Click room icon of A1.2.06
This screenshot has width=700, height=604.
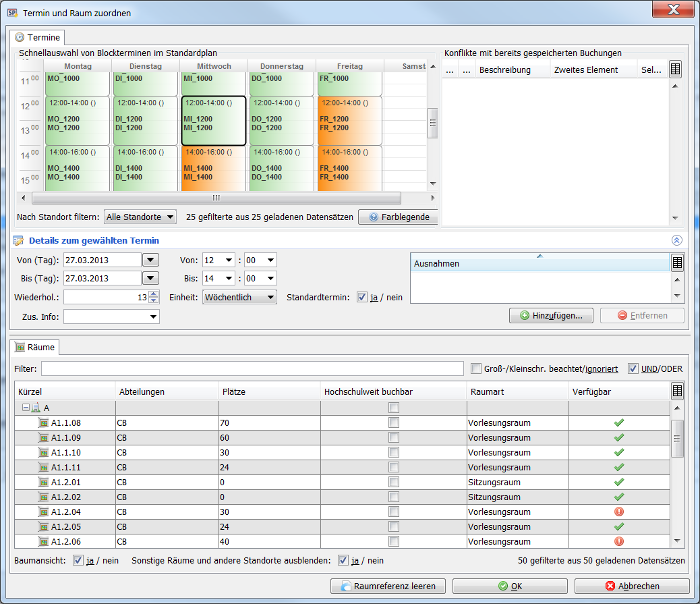43,542
